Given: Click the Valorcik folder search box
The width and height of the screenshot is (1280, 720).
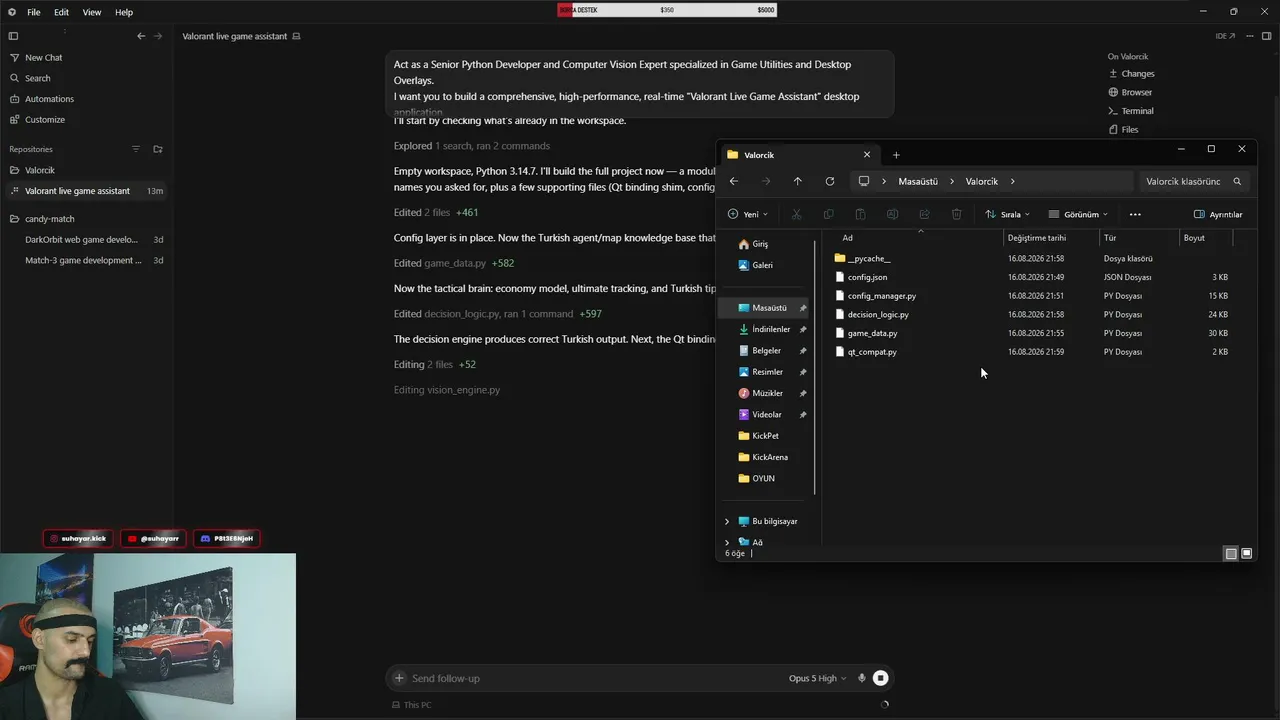Looking at the screenshot, I should coord(1193,182).
